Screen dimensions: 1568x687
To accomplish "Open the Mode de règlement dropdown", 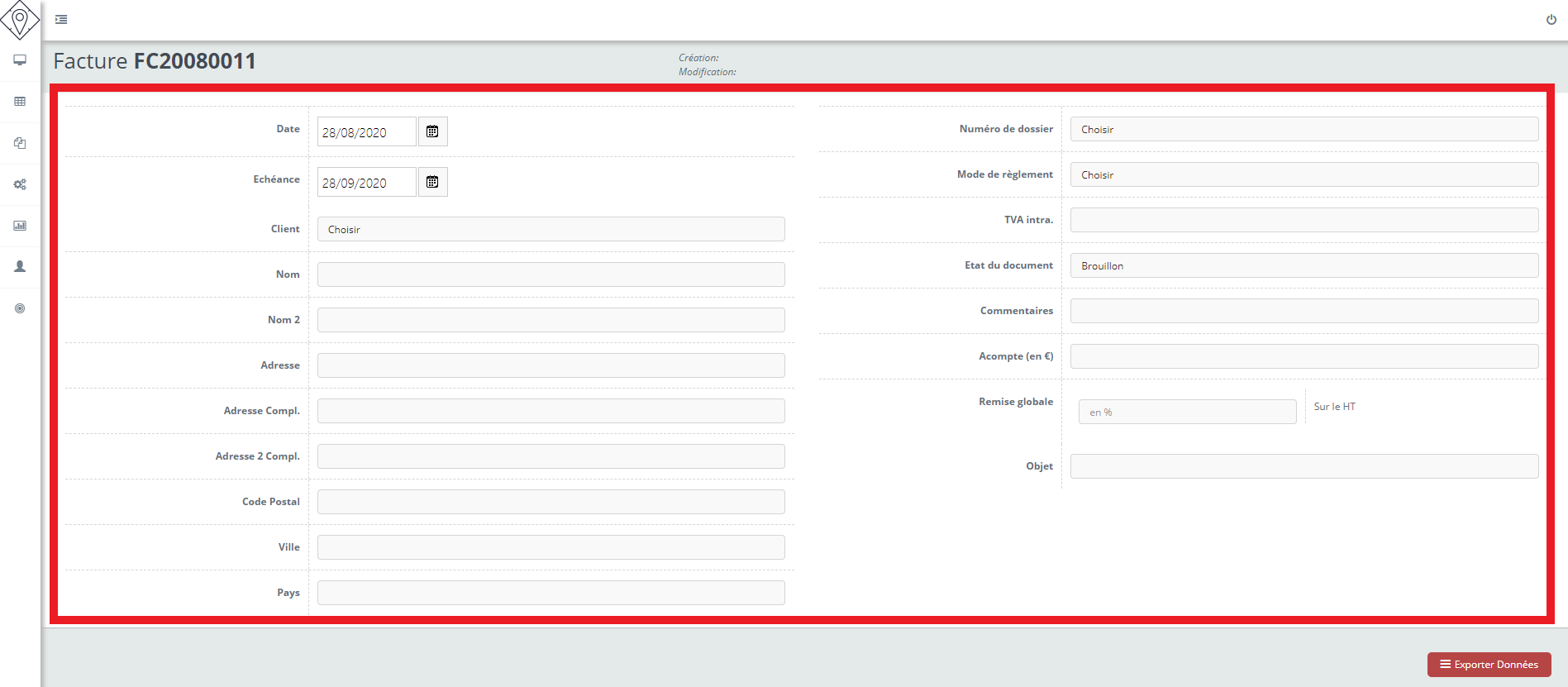I will 1303,174.
